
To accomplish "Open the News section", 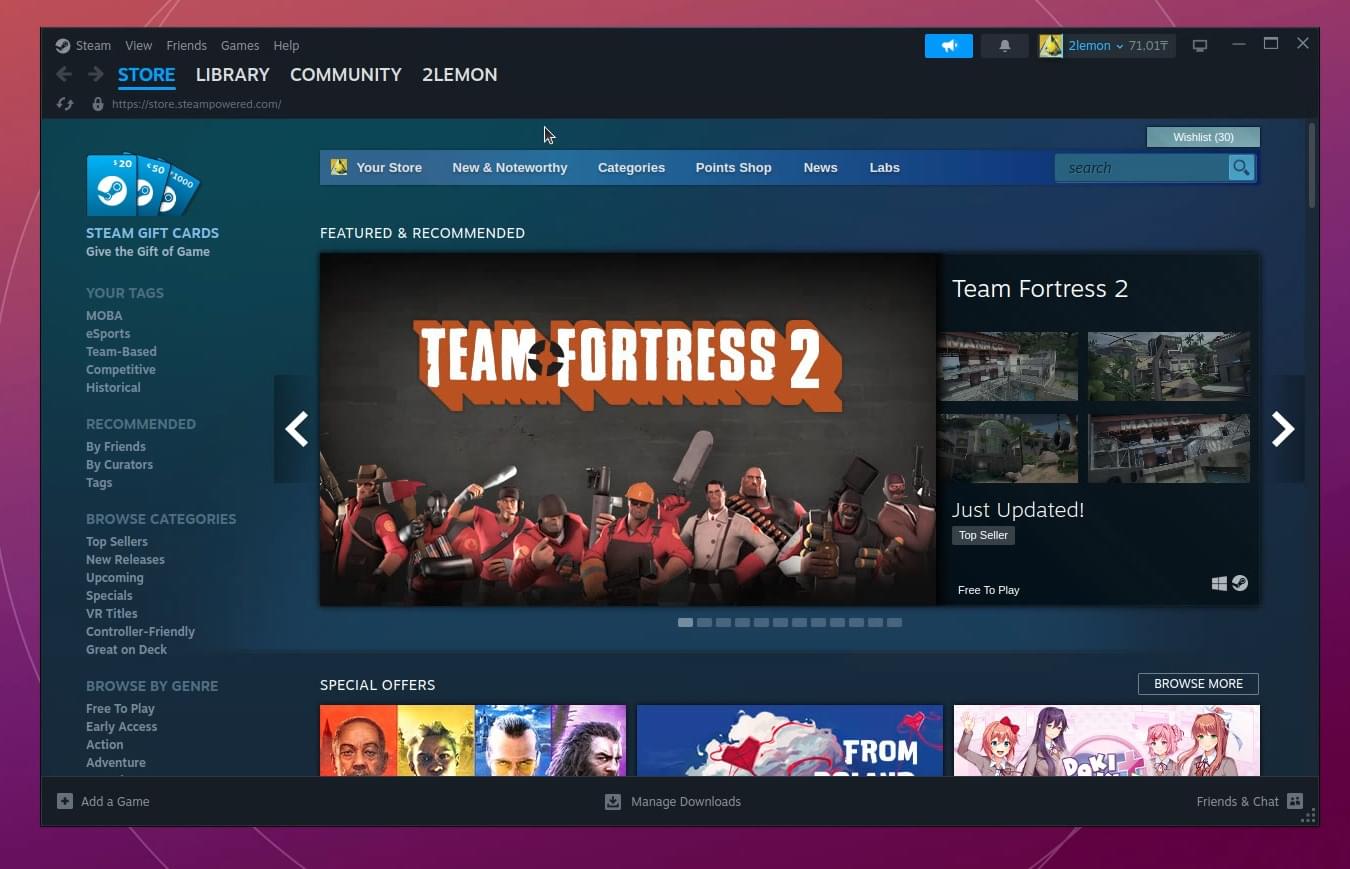I will [x=820, y=167].
